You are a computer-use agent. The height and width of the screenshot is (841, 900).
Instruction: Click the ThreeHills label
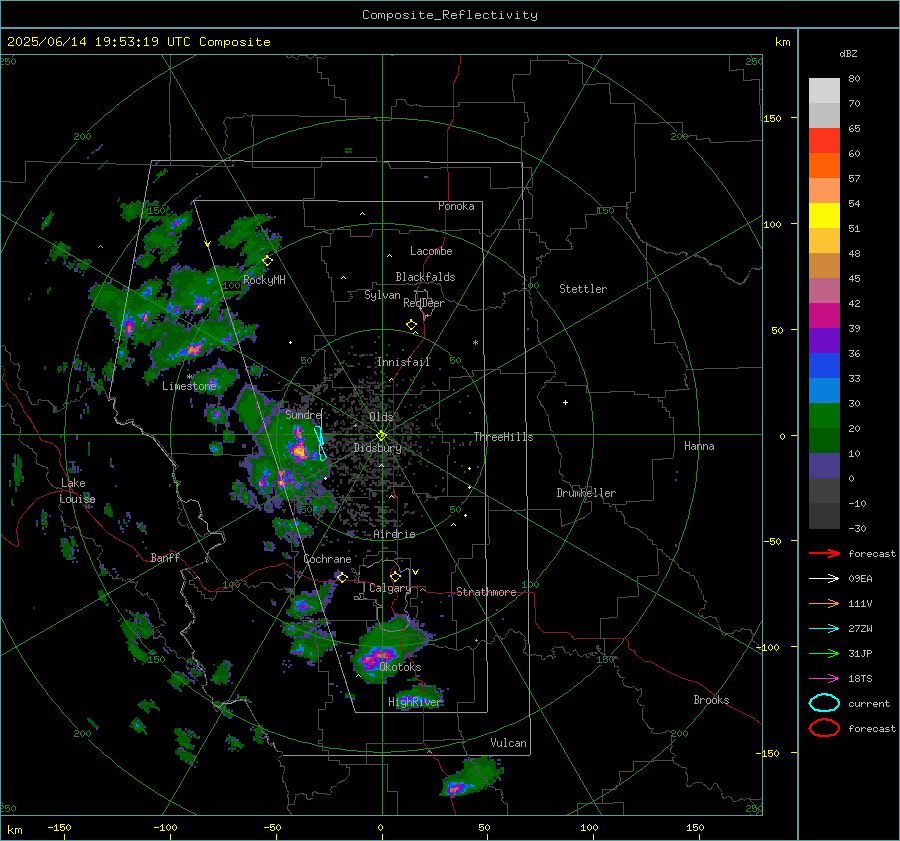tap(503, 437)
